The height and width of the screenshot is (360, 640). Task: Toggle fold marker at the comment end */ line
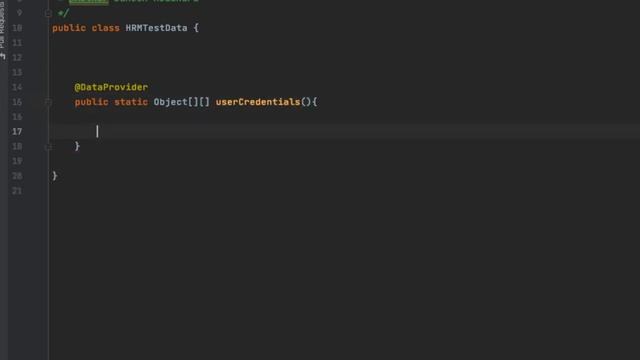pyautogui.click(x=48, y=13)
